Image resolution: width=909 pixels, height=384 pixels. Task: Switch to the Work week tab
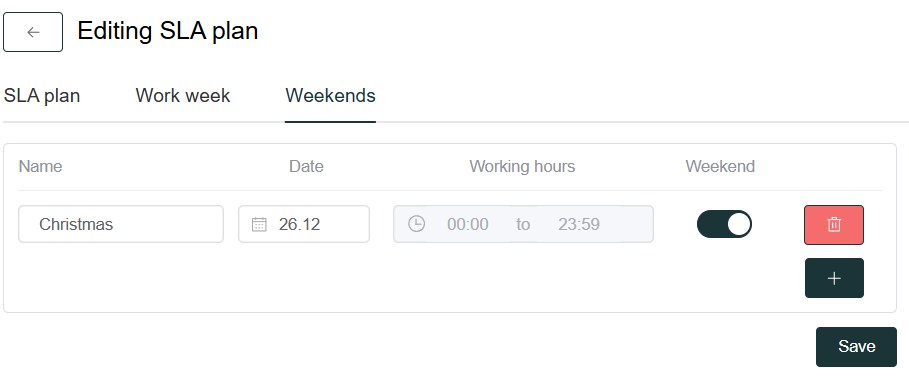(x=183, y=95)
